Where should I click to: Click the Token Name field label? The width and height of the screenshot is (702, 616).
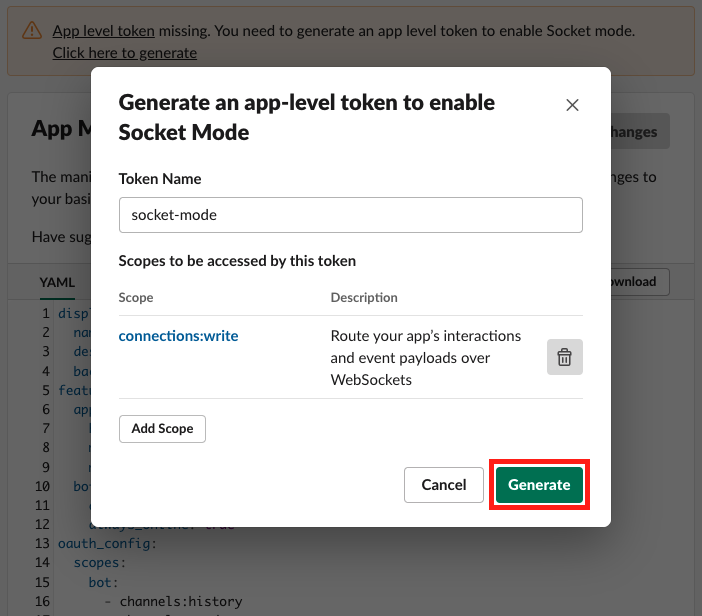coord(160,179)
